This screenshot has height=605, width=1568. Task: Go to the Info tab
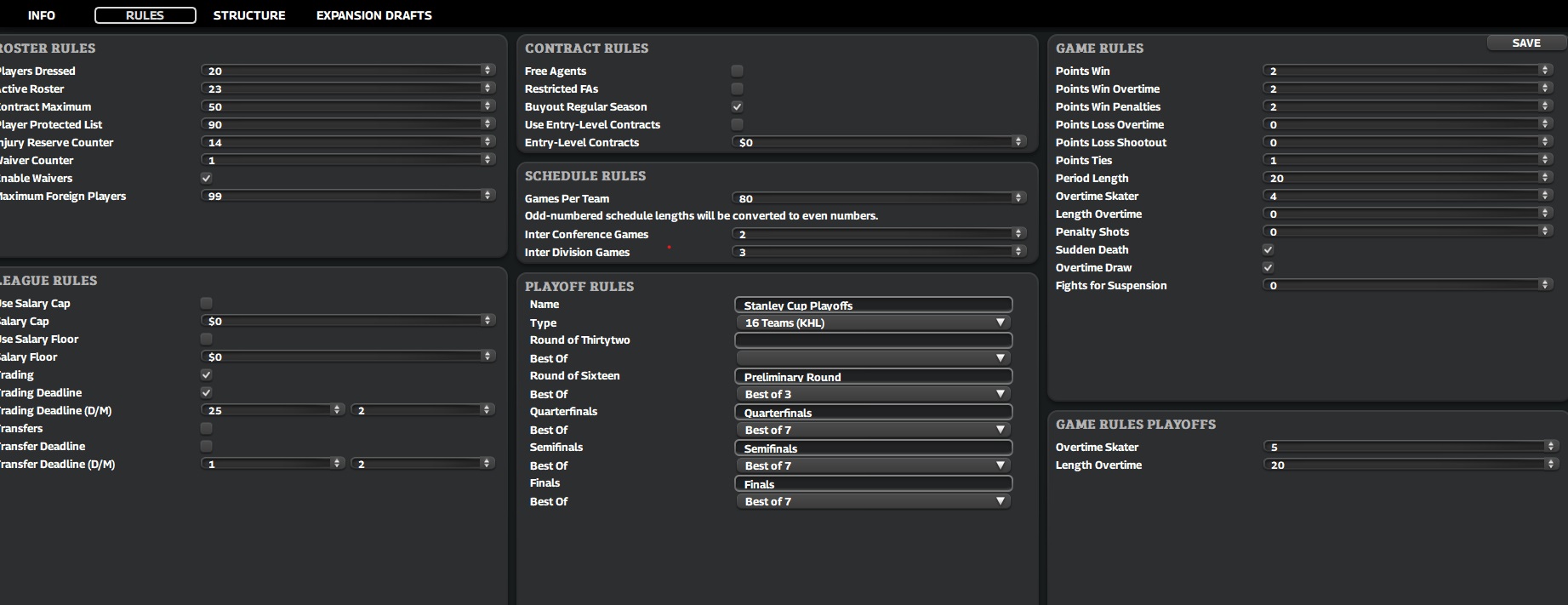click(41, 15)
